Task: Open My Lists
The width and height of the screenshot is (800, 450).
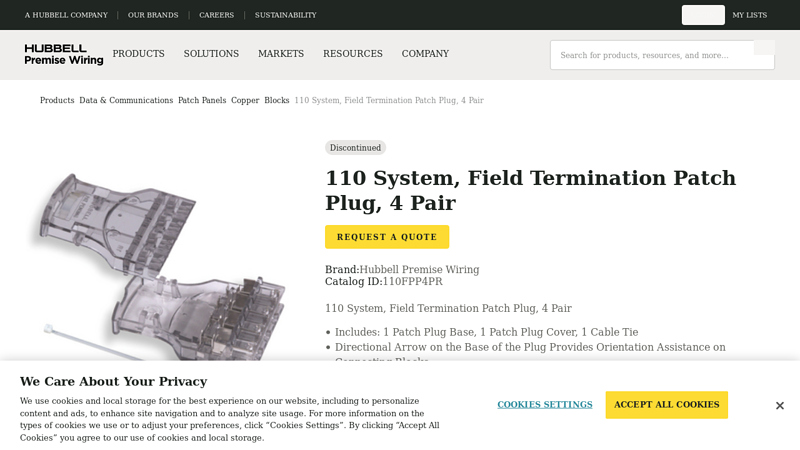Action: tap(749, 15)
